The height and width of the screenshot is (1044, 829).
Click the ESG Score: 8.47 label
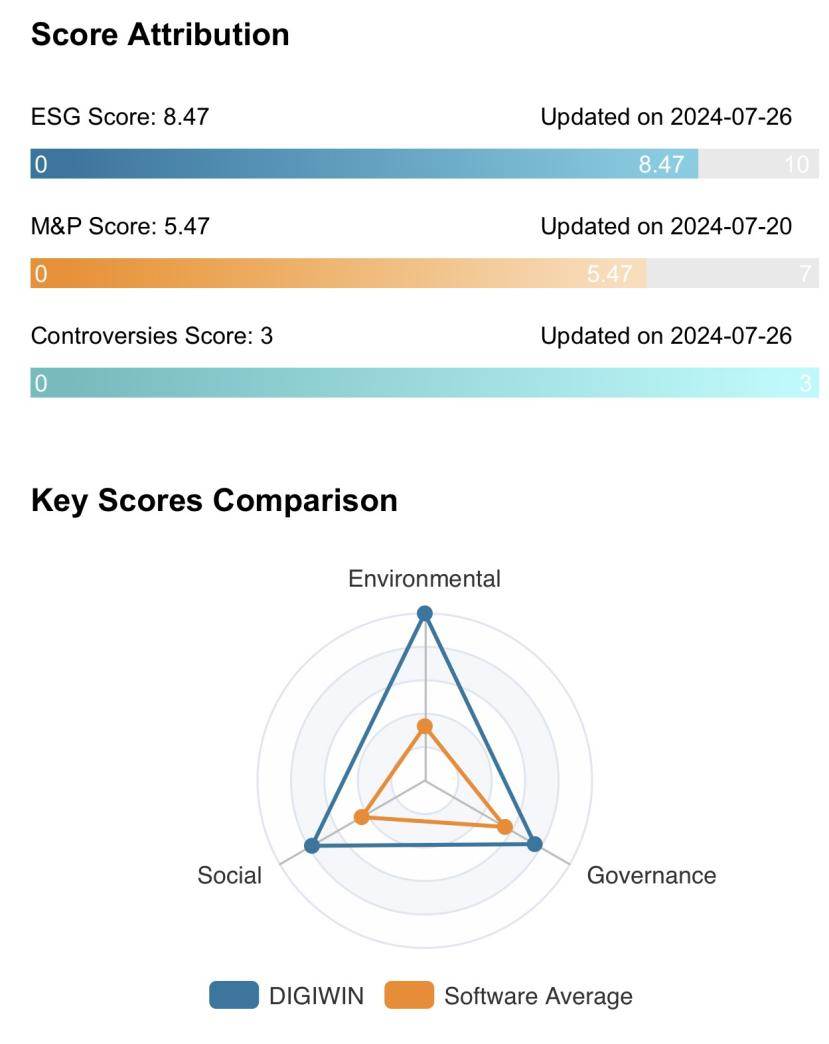coord(120,118)
